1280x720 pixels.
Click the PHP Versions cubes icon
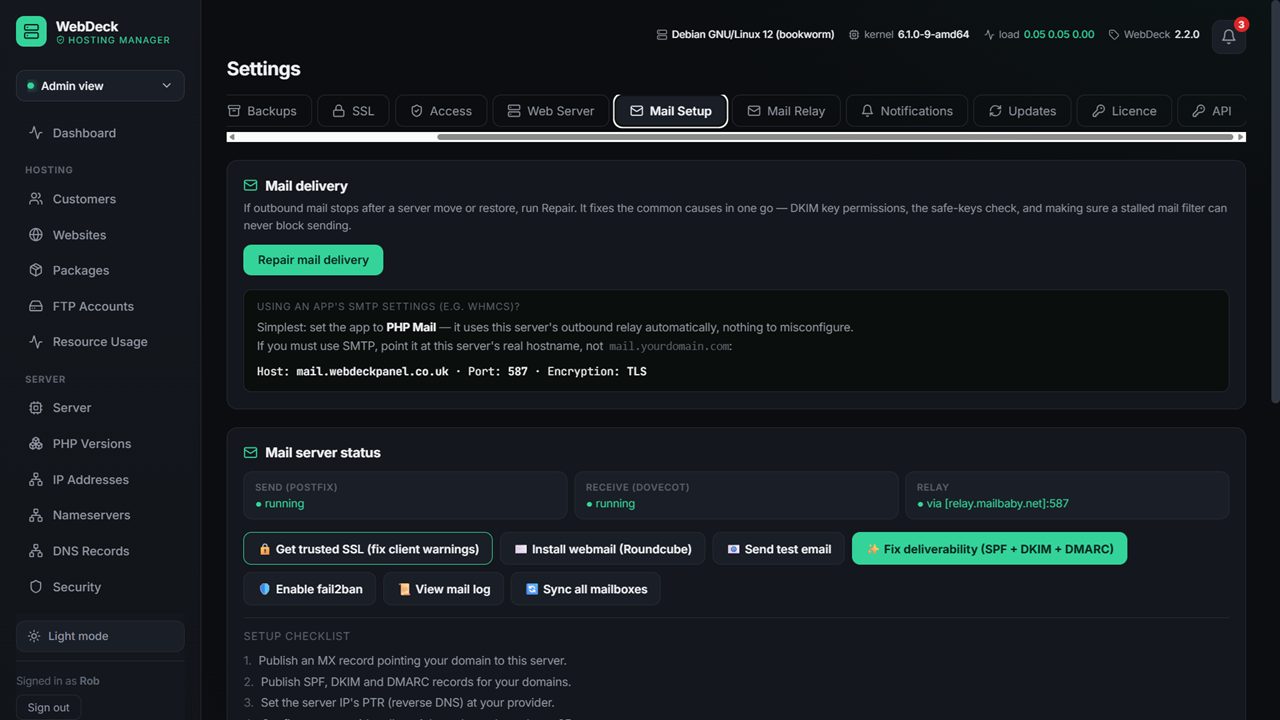click(x=36, y=444)
